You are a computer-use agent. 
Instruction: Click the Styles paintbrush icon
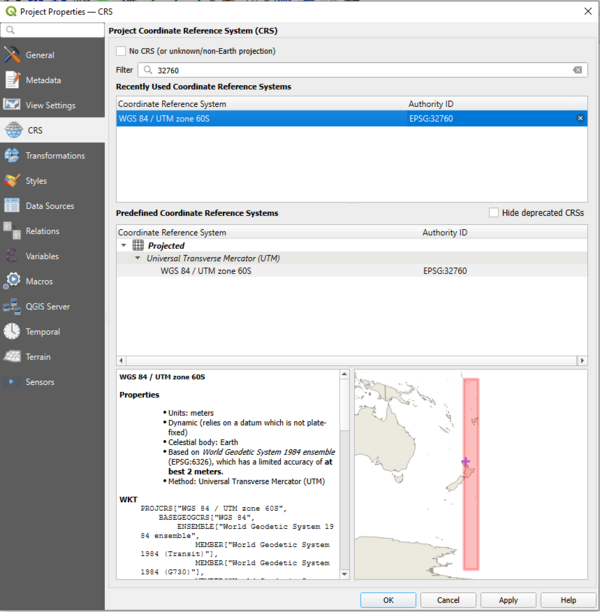[12, 181]
